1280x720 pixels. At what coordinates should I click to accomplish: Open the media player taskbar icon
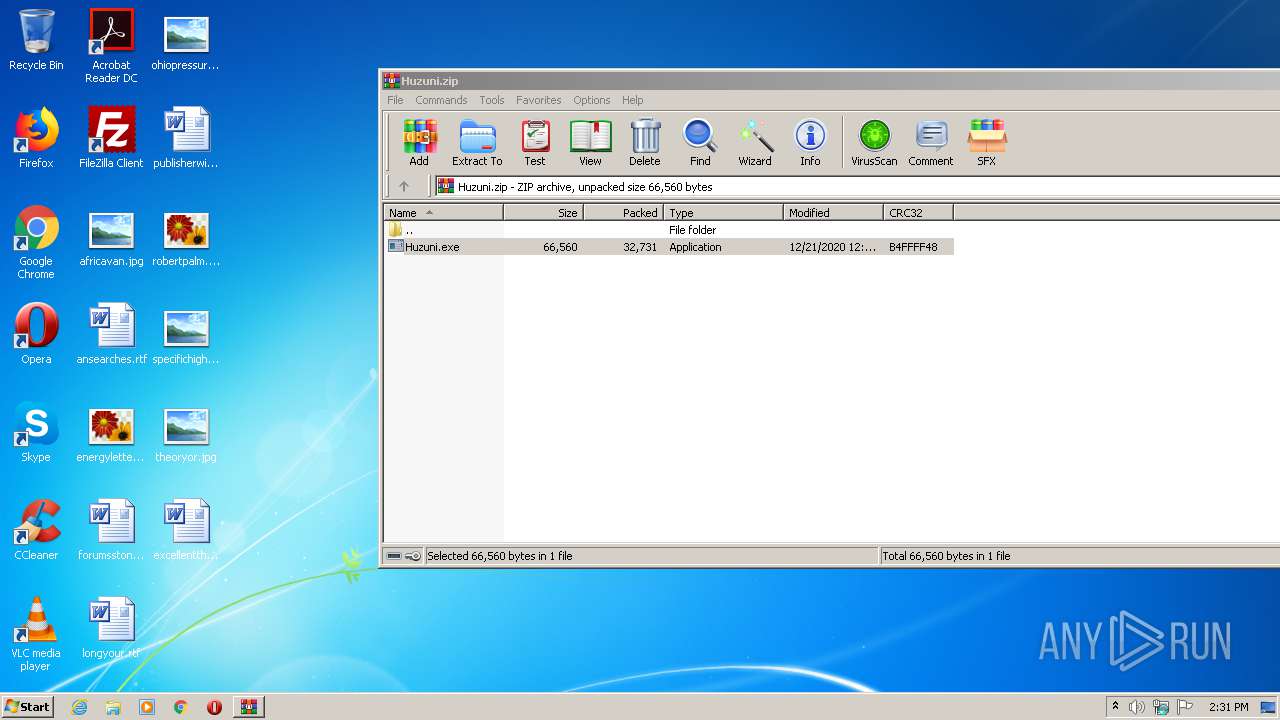coord(147,707)
